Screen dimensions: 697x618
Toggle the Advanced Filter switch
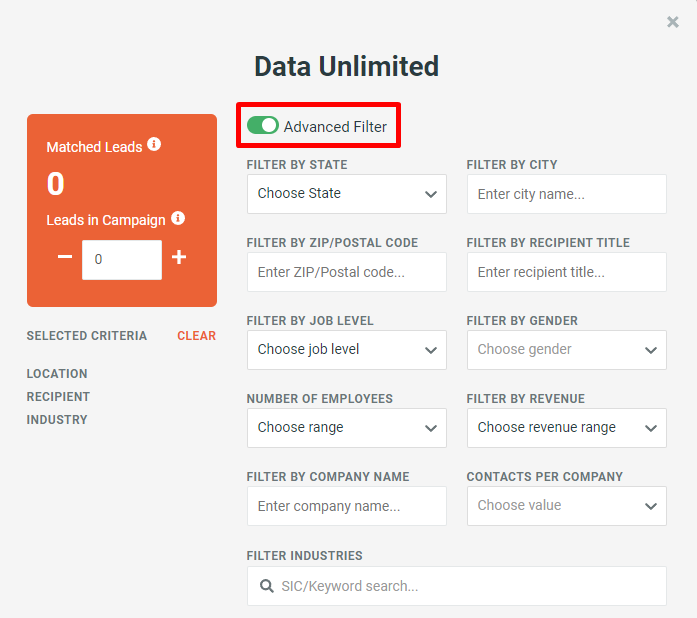tap(263, 125)
